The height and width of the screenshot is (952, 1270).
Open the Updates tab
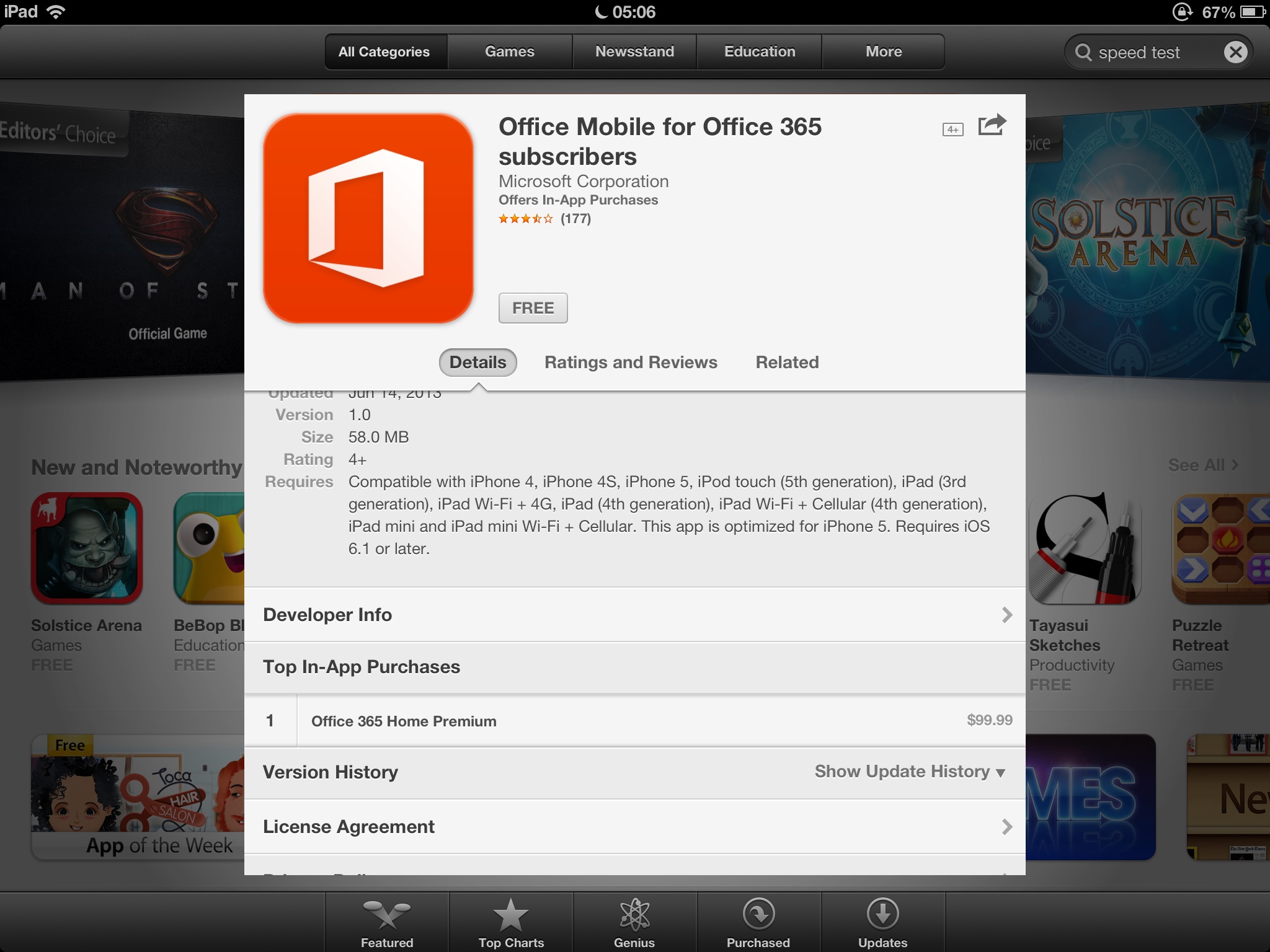882,923
